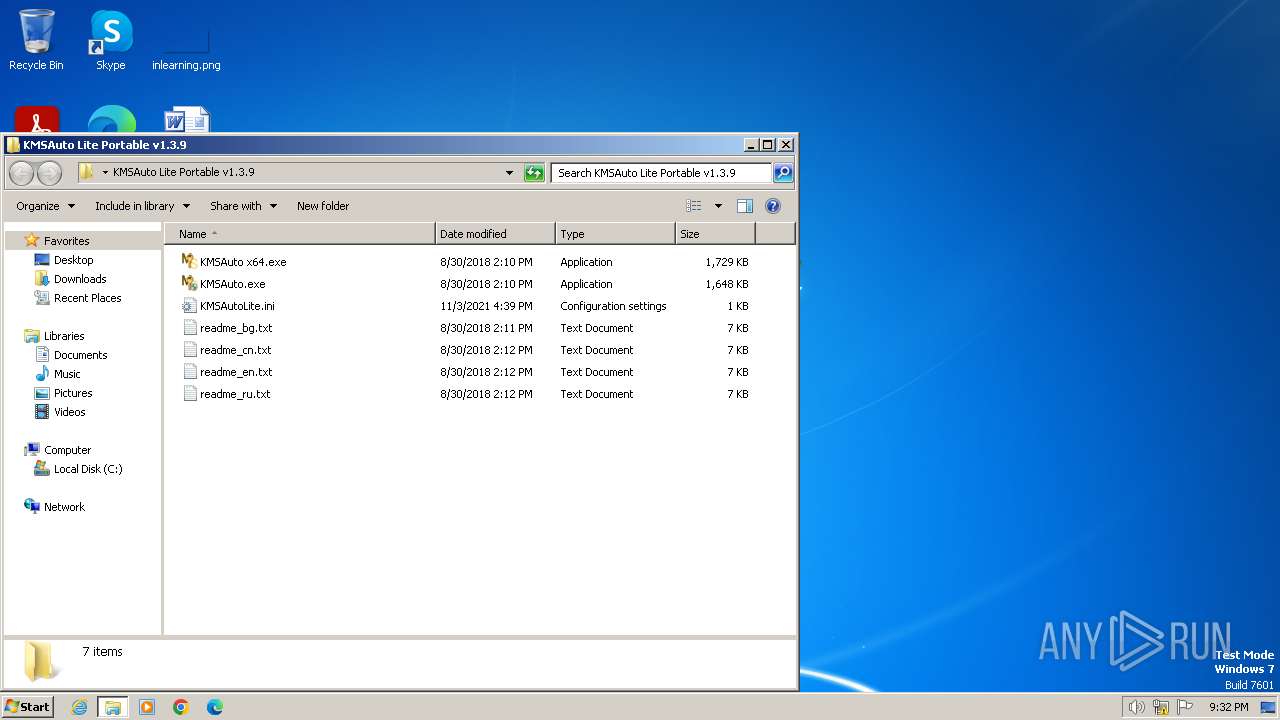Click the search magnifier icon
The image size is (1280, 720).
point(783,173)
